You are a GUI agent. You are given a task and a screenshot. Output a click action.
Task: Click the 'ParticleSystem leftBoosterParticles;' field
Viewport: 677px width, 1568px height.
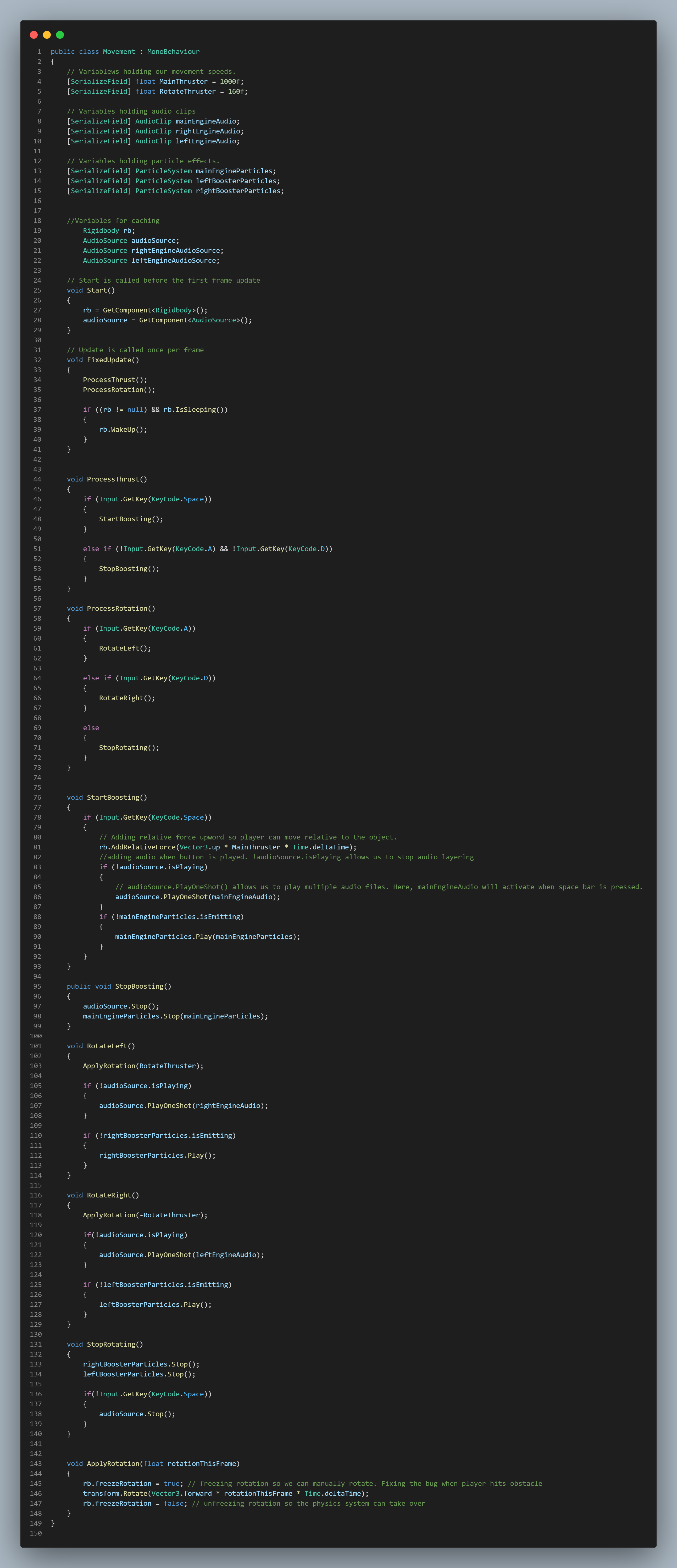point(174,181)
